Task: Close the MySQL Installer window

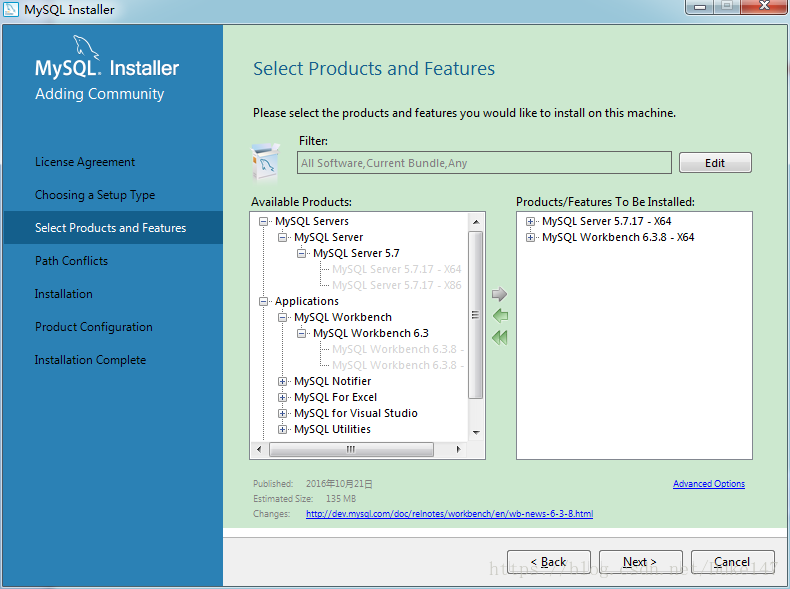Action: 764,6
